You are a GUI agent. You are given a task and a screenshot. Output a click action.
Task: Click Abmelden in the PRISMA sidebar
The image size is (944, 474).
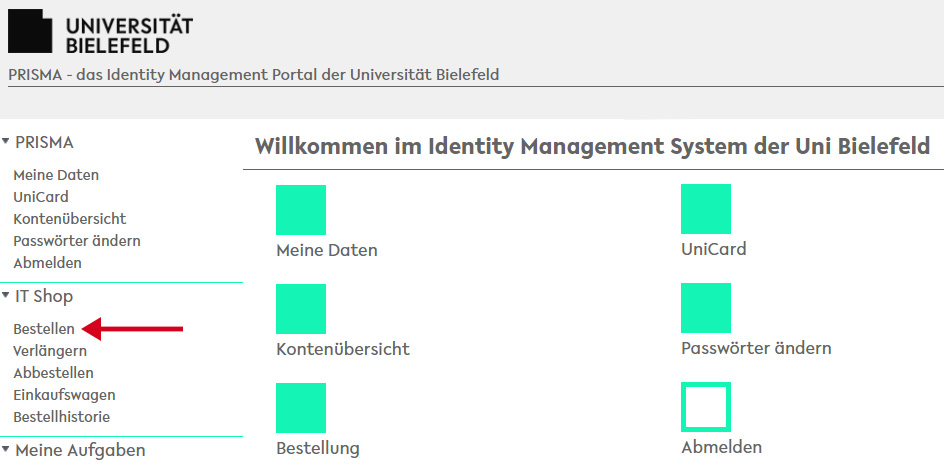pyautogui.click(x=47, y=263)
